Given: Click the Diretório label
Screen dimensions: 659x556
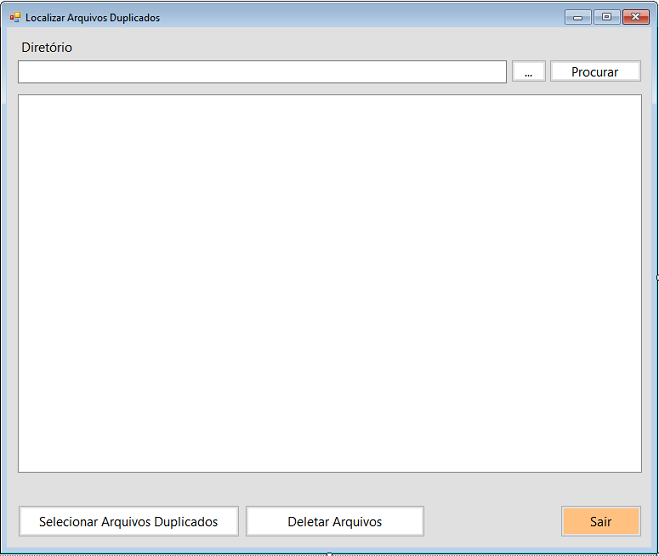Looking at the screenshot, I should pos(47,47).
